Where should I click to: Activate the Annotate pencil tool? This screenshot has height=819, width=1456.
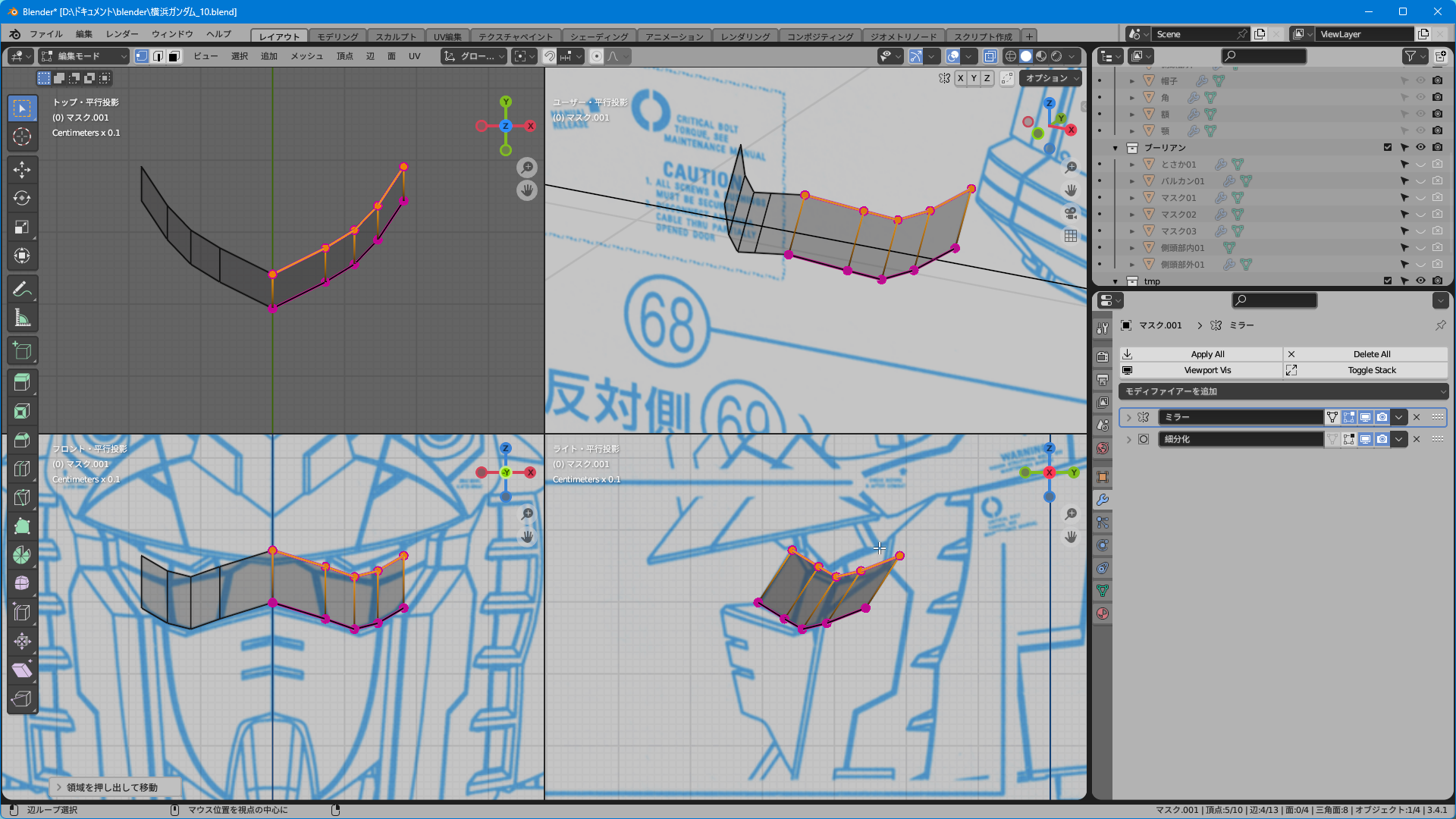pos(22,289)
